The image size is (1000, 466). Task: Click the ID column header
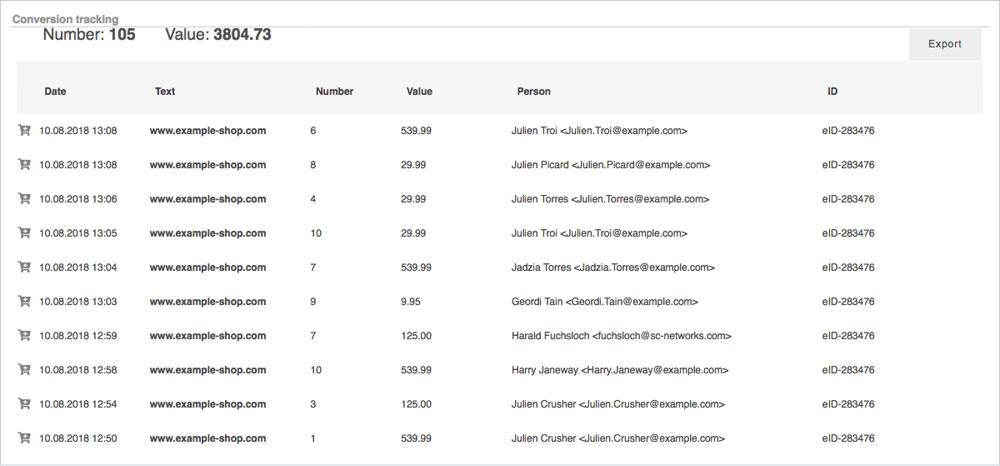click(x=832, y=91)
